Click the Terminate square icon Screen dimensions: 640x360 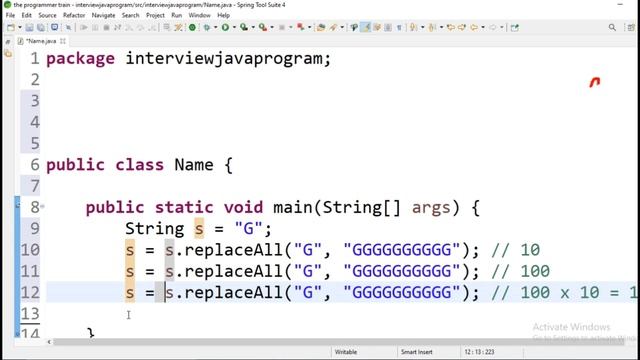[106, 27]
